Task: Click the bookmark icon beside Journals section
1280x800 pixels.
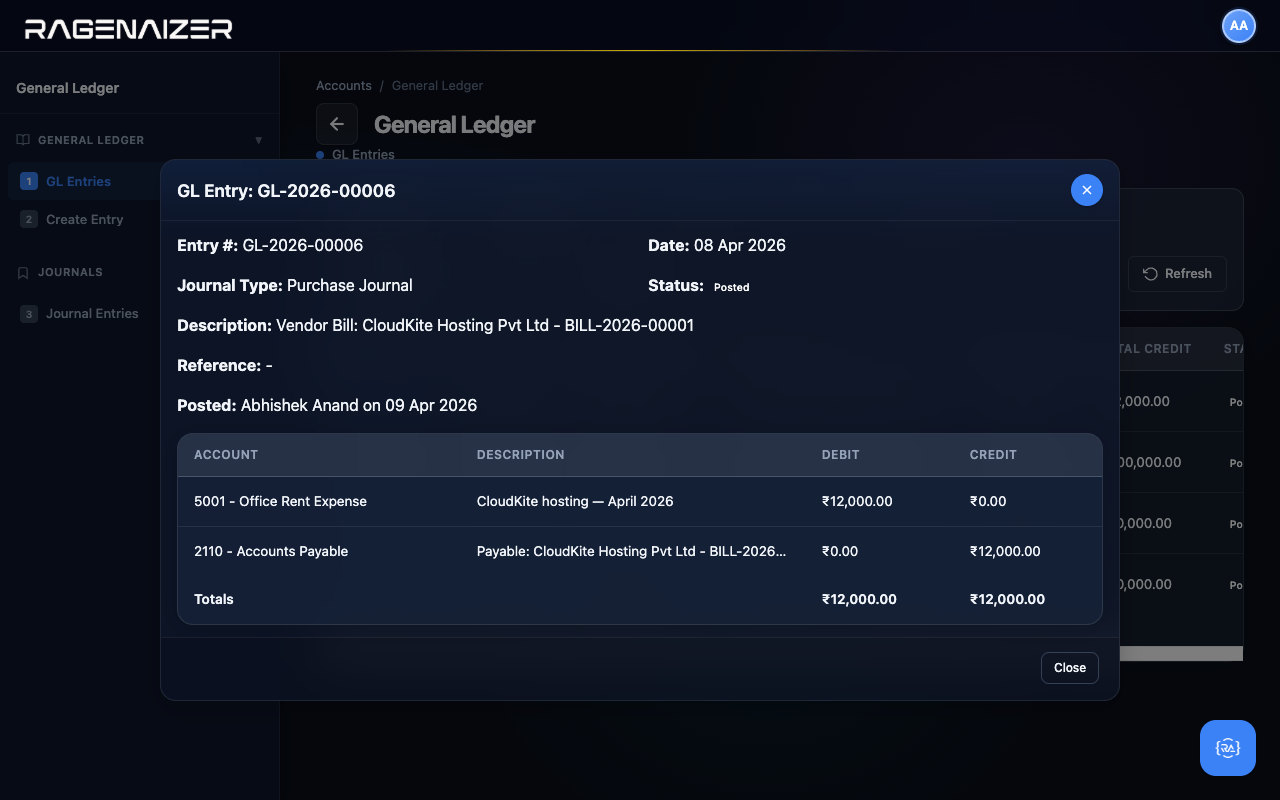Action: 23,272
